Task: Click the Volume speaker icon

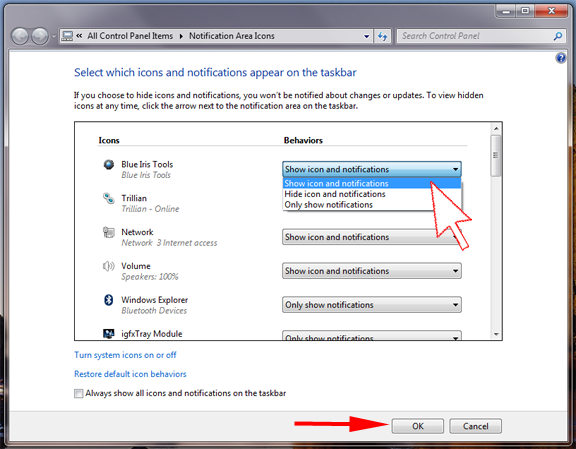Action: click(x=109, y=266)
